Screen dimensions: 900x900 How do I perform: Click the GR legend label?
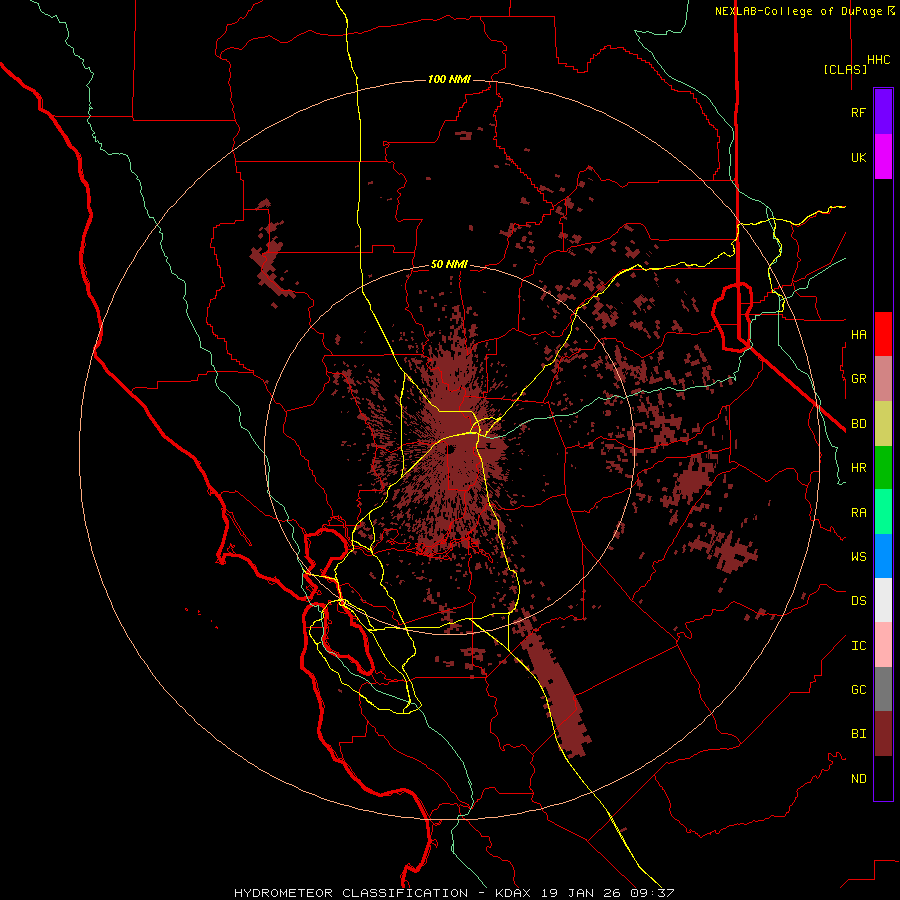click(858, 379)
